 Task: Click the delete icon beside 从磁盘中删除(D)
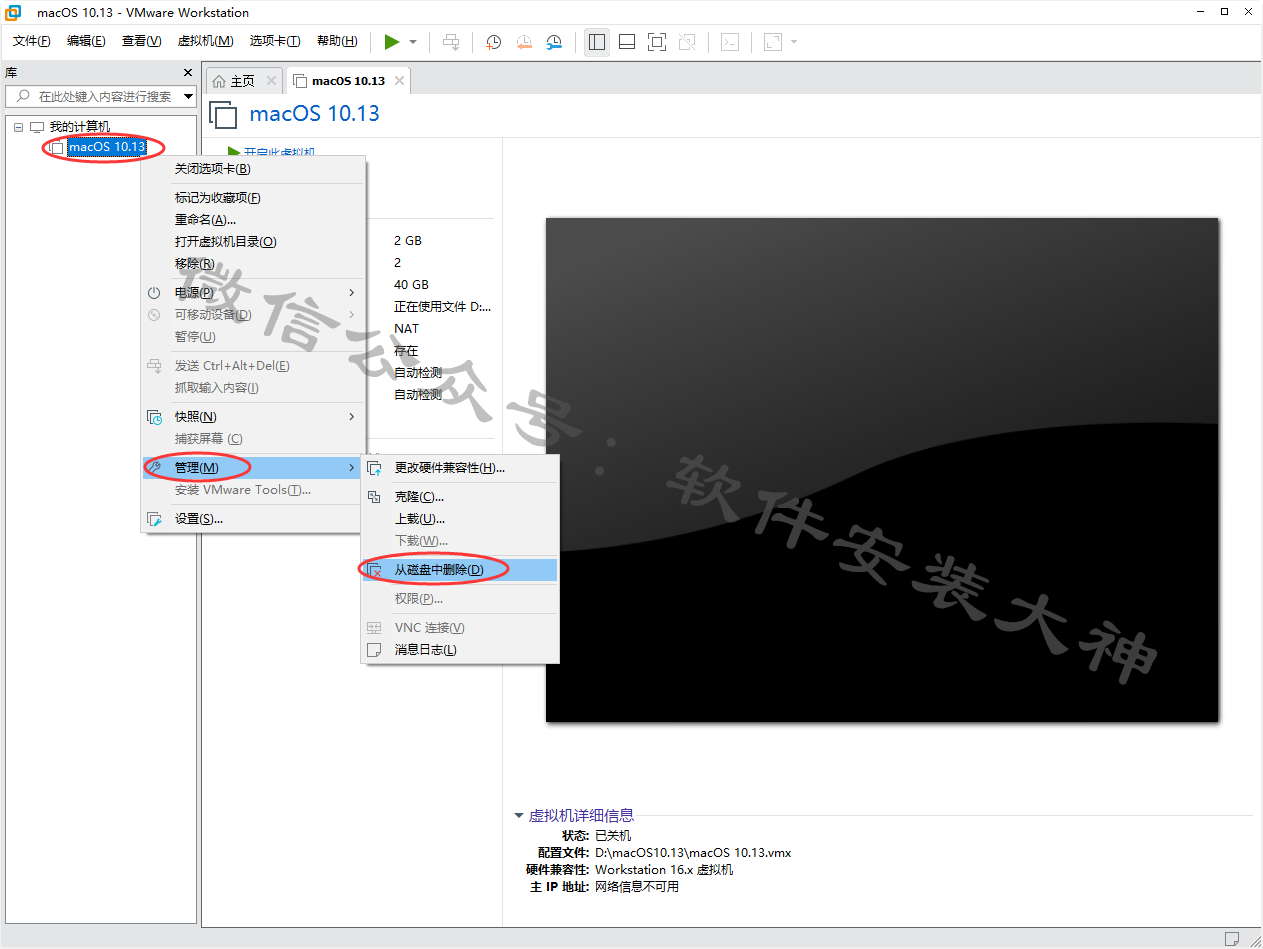[x=374, y=570]
